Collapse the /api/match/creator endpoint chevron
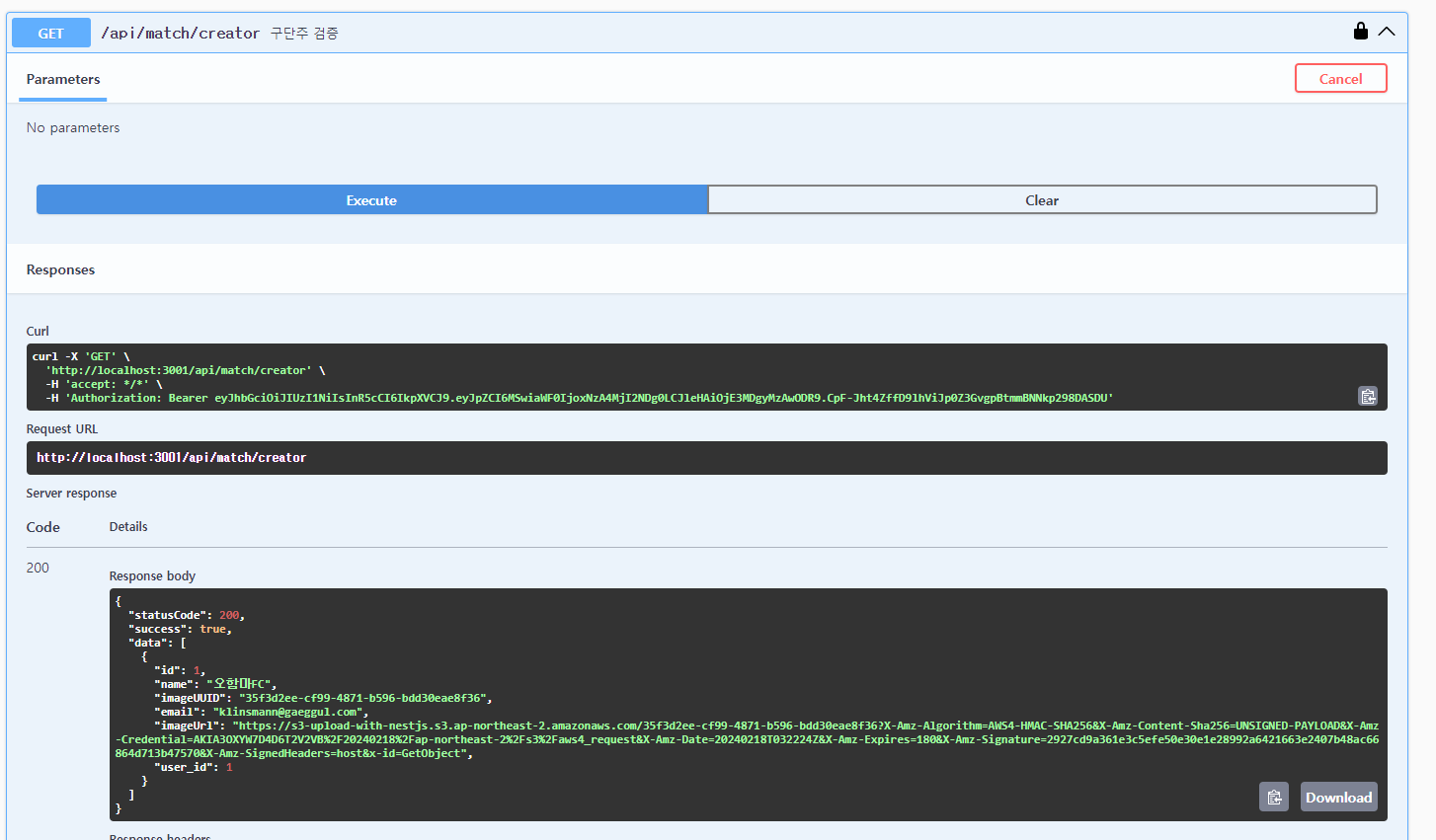Screen dimensions: 1436x840 [1387, 32]
